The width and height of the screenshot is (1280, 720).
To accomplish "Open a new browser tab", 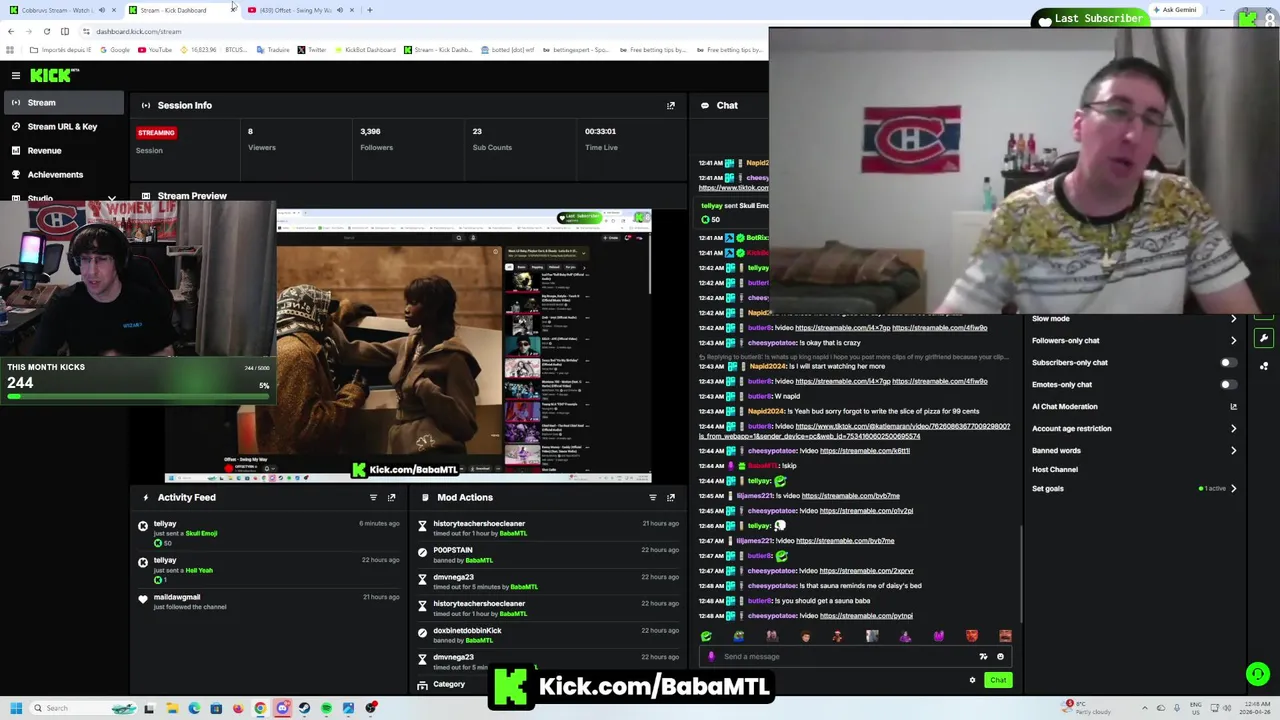I will (369, 10).
